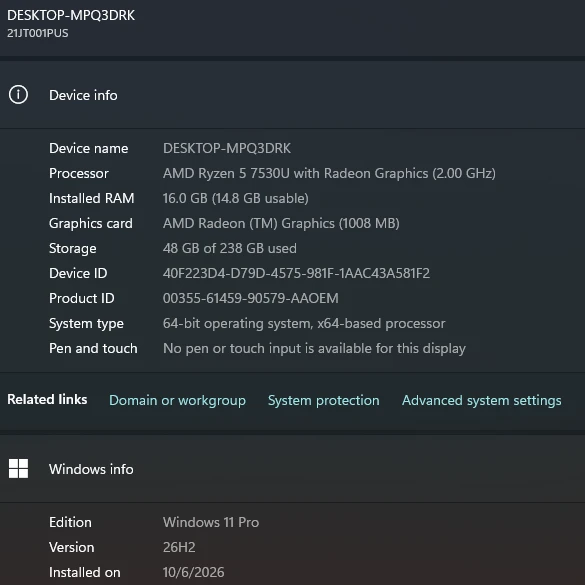Click the Related links label
The image size is (585, 585).
pos(47,400)
